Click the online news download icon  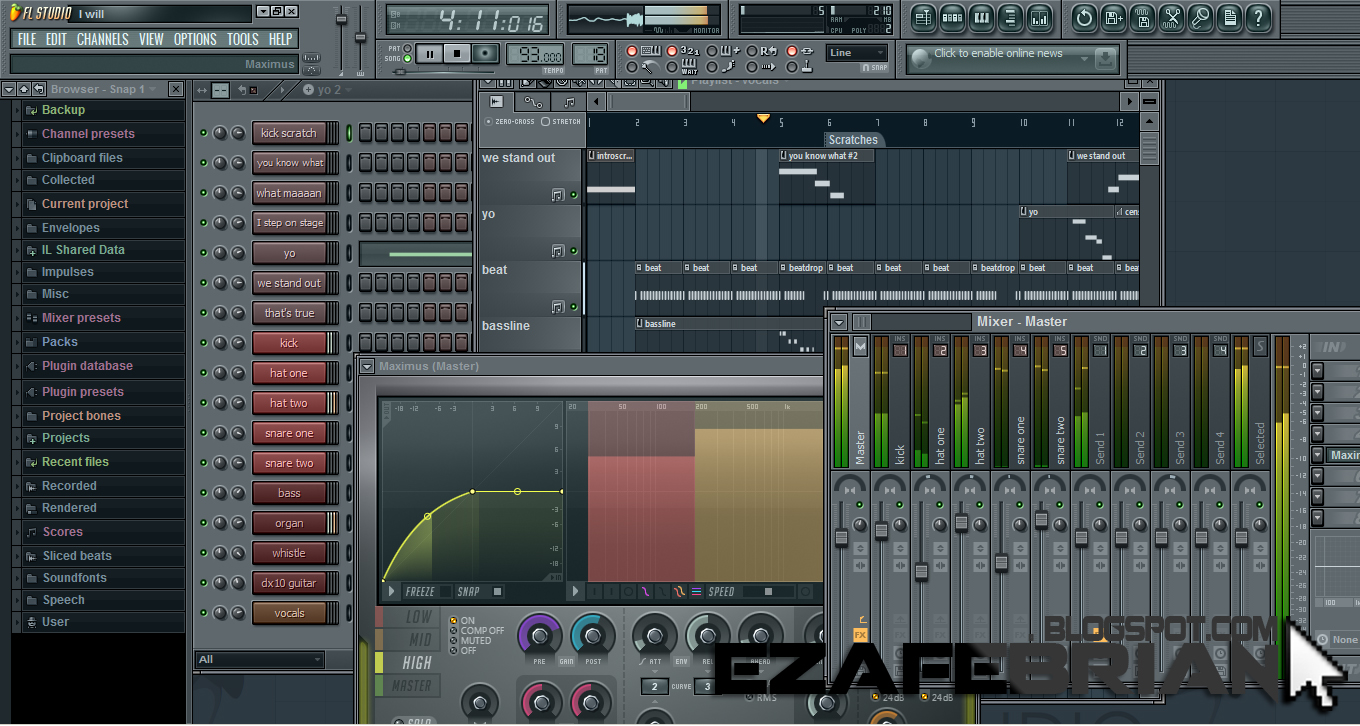pyautogui.click(x=1105, y=59)
